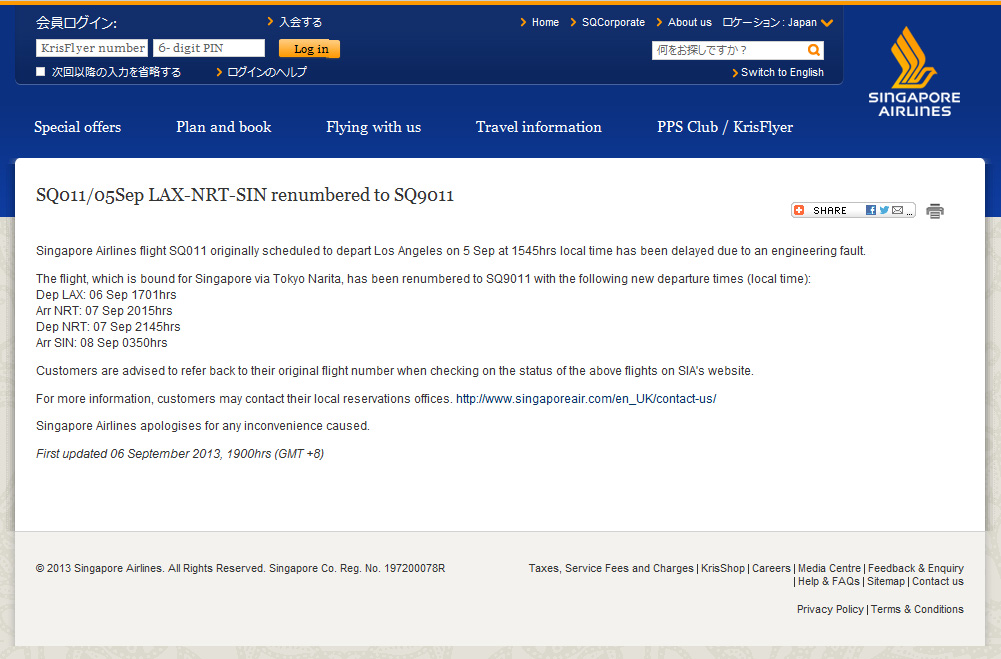The height and width of the screenshot is (659, 1001).
Task: Click the 会員ログイン heading text
Action: pyautogui.click(x=76, y=23)
